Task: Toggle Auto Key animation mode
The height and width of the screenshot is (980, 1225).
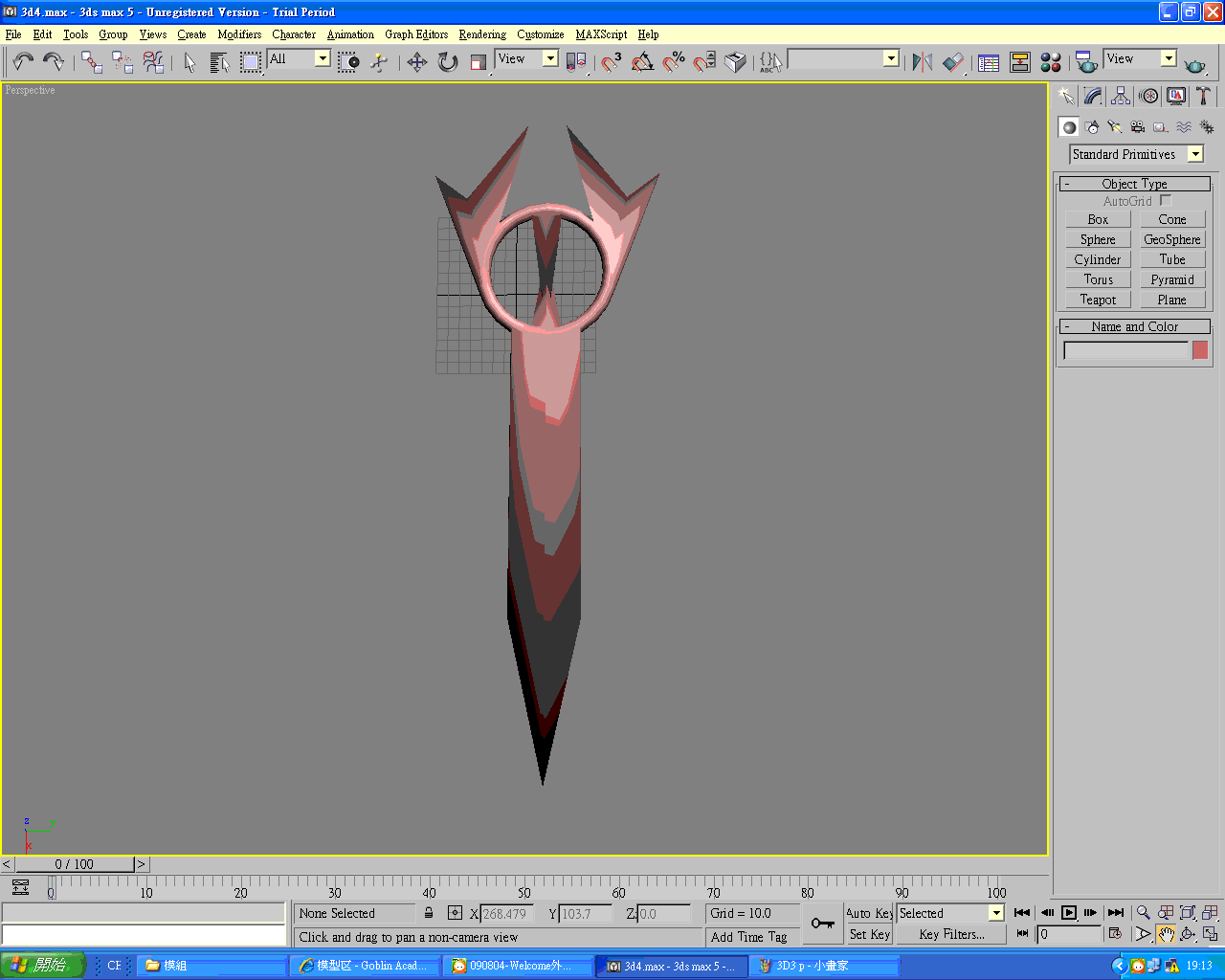Action: tap(869, 913)
